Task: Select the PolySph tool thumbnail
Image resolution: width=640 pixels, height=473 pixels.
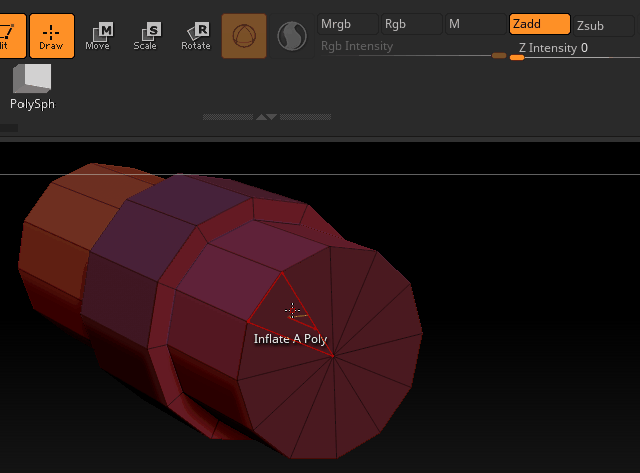Action: click(32, 86)
